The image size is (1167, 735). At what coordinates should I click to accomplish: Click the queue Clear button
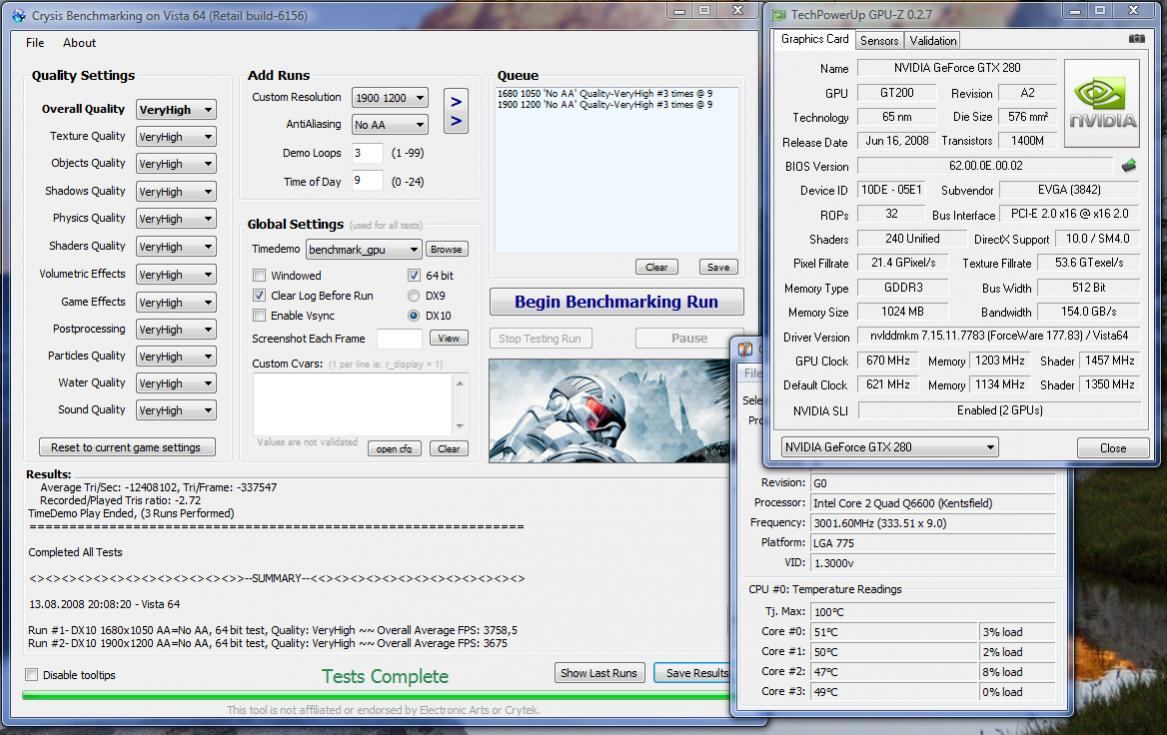pyautogui.click(x=656, y=267)
